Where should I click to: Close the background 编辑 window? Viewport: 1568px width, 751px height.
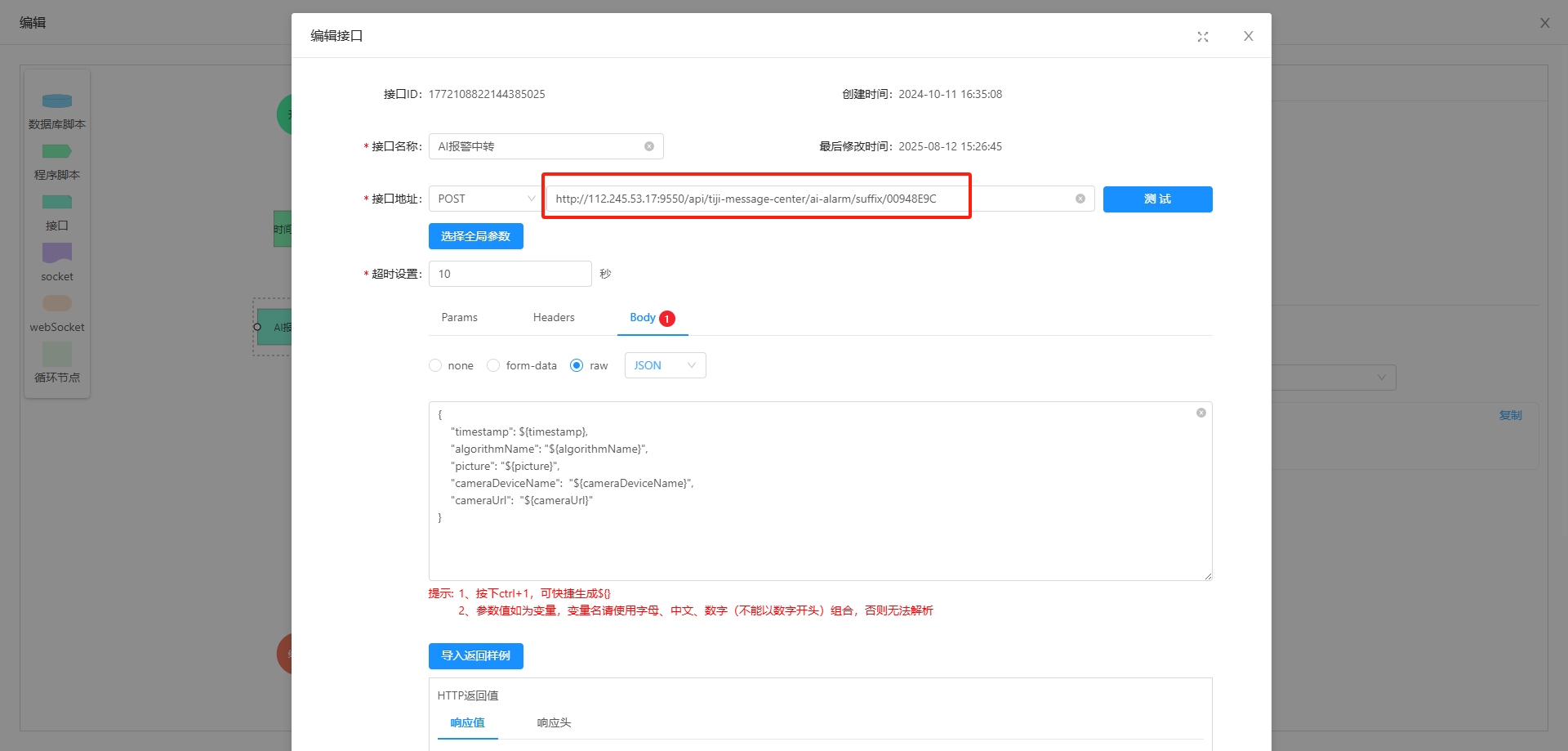click(x=1545, y=23)
